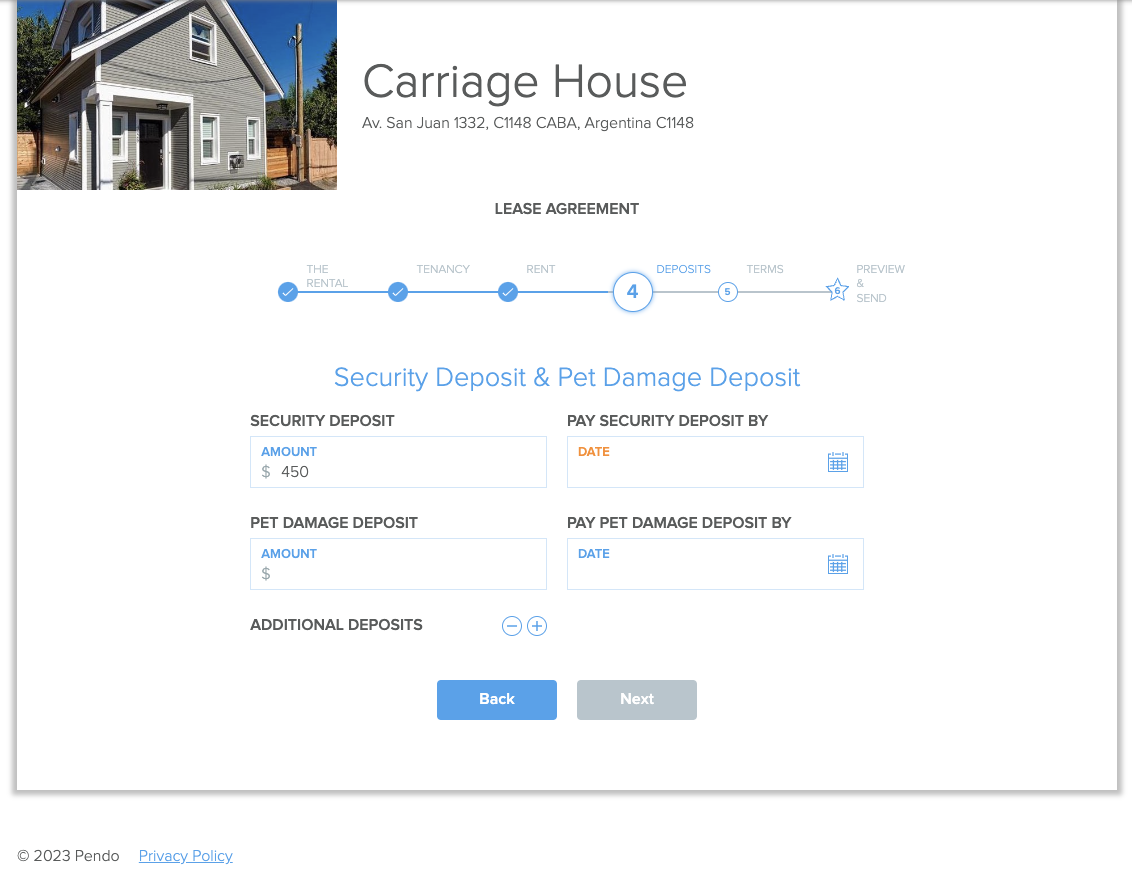Jump to Preview & Send star icon
This screenshot has height=892, width=1132.
pos(837,290)
